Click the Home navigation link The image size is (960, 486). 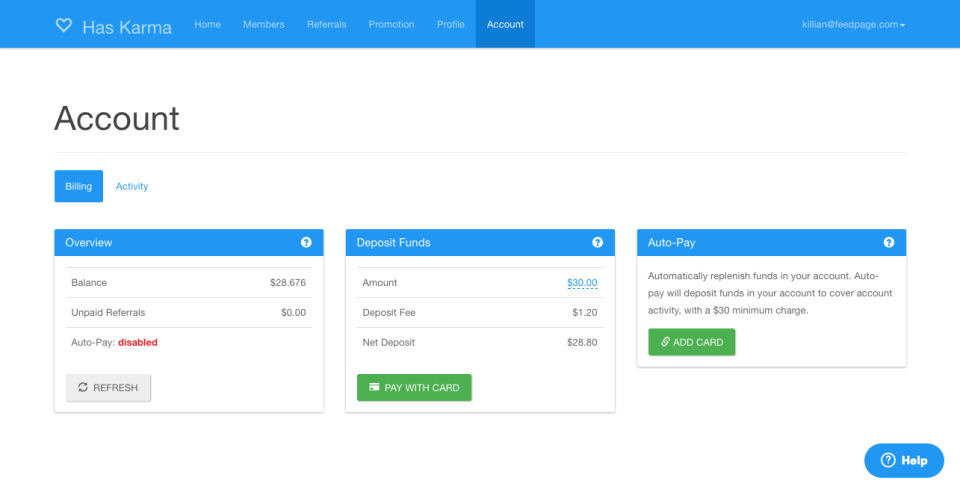point(208,24)
